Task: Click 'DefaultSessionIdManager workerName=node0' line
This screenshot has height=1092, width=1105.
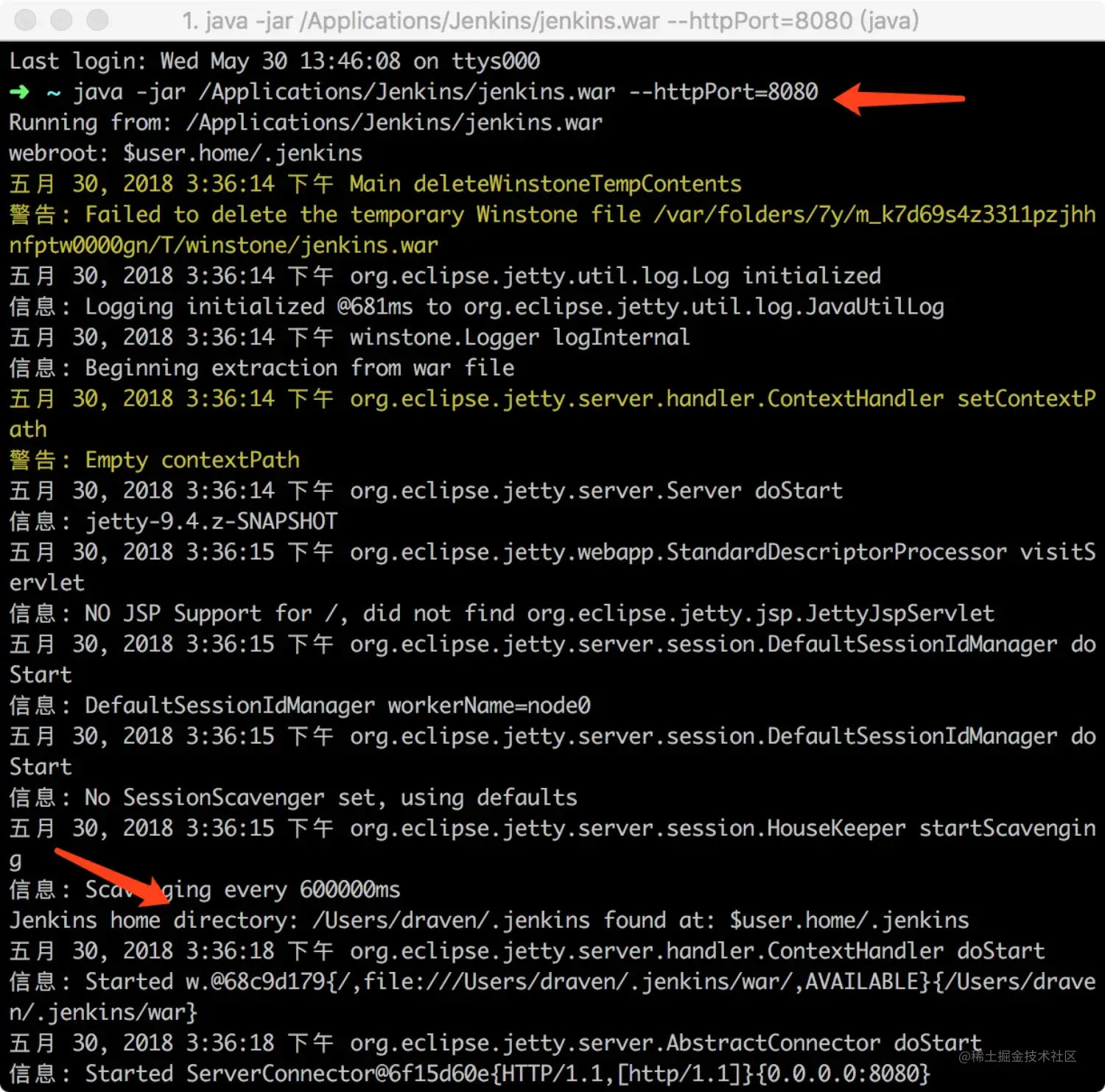Action: 300,705
